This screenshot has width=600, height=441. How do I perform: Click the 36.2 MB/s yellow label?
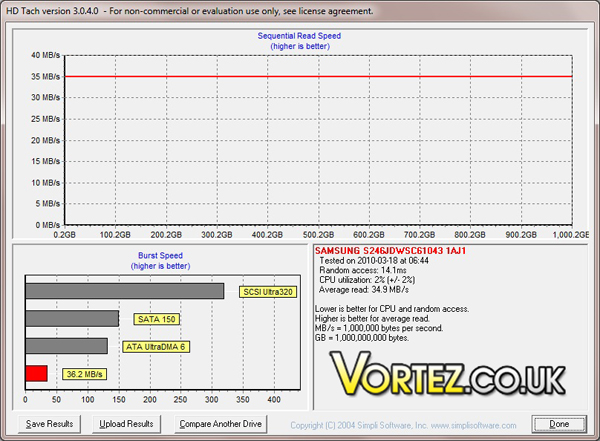[85, 374]
